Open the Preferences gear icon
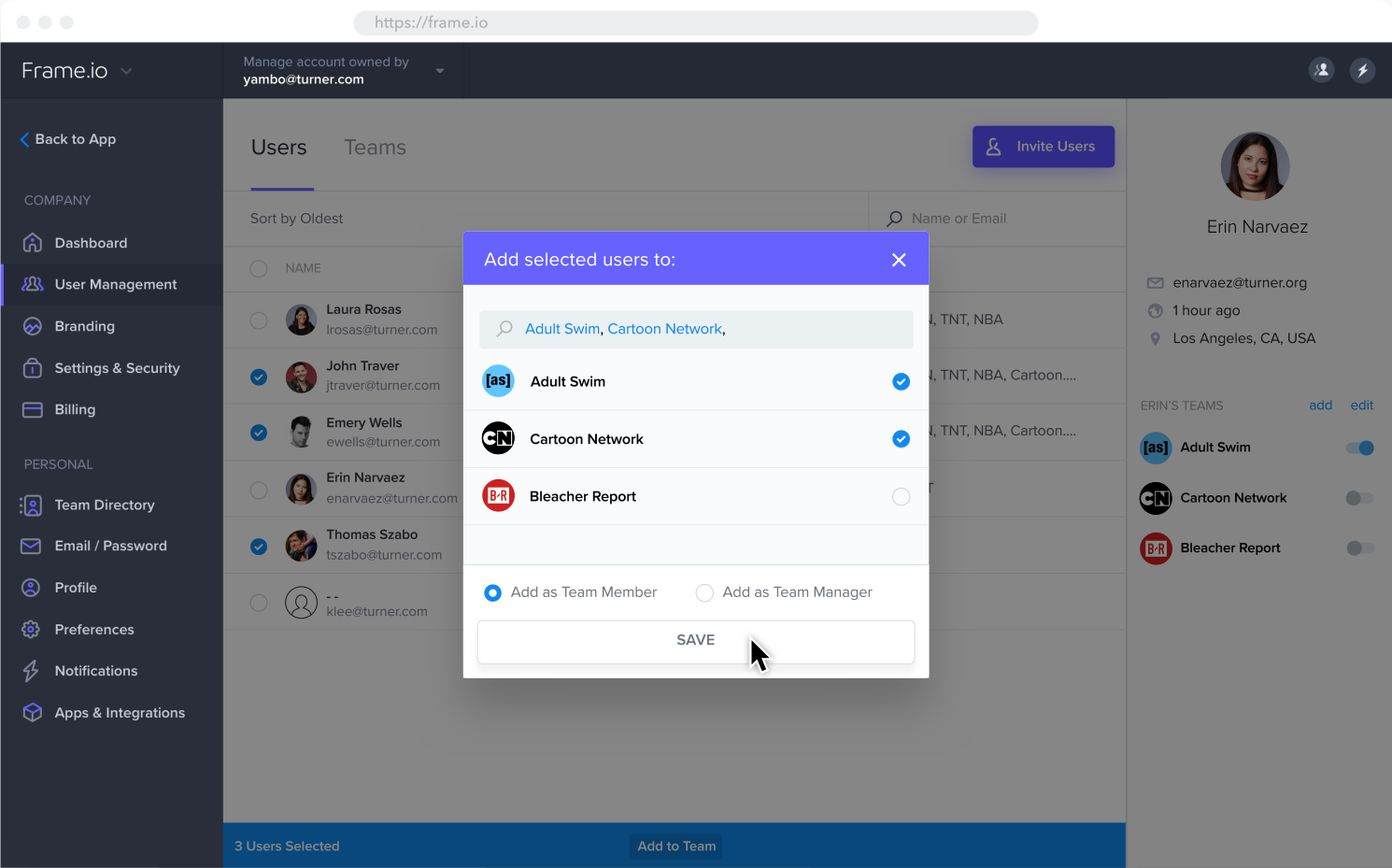The height and width of the screenshot is (868, 1392). pos(32,630)
